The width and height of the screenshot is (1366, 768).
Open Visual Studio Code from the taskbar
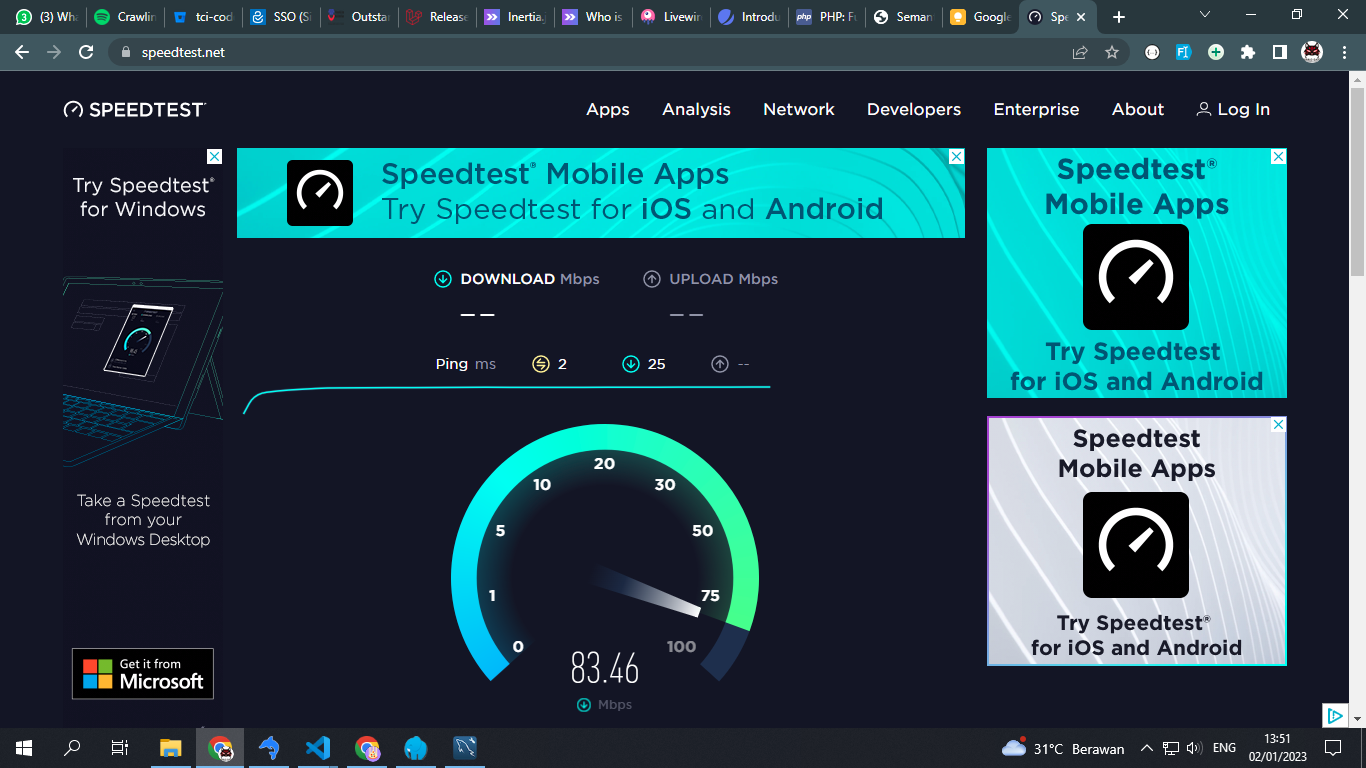[318, 748]
